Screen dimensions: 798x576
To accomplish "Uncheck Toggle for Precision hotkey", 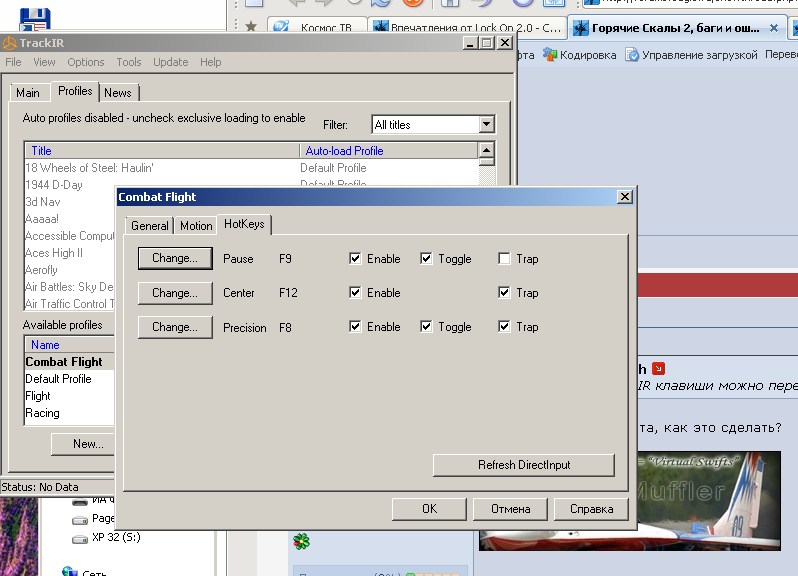I will [426, 327].
